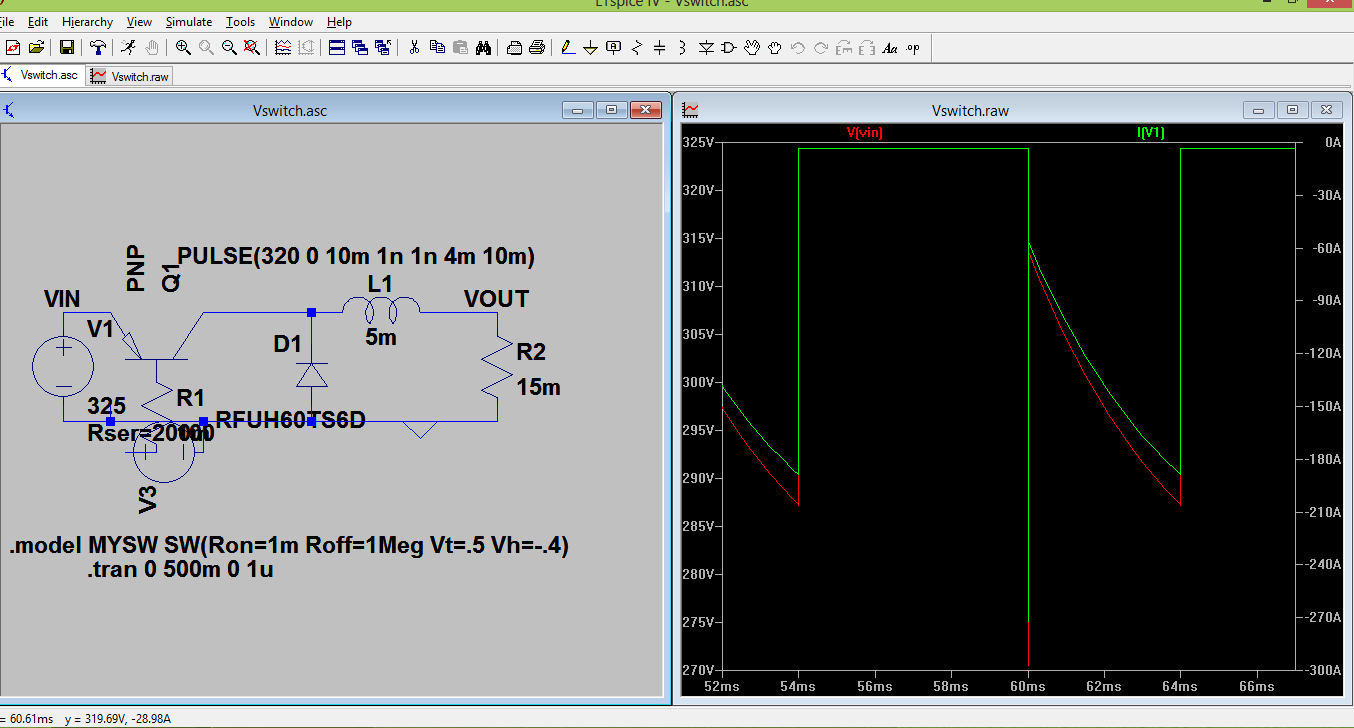This screenshot has height=728, width=1354.
Task: Open the Window menu
Action: 291,21
